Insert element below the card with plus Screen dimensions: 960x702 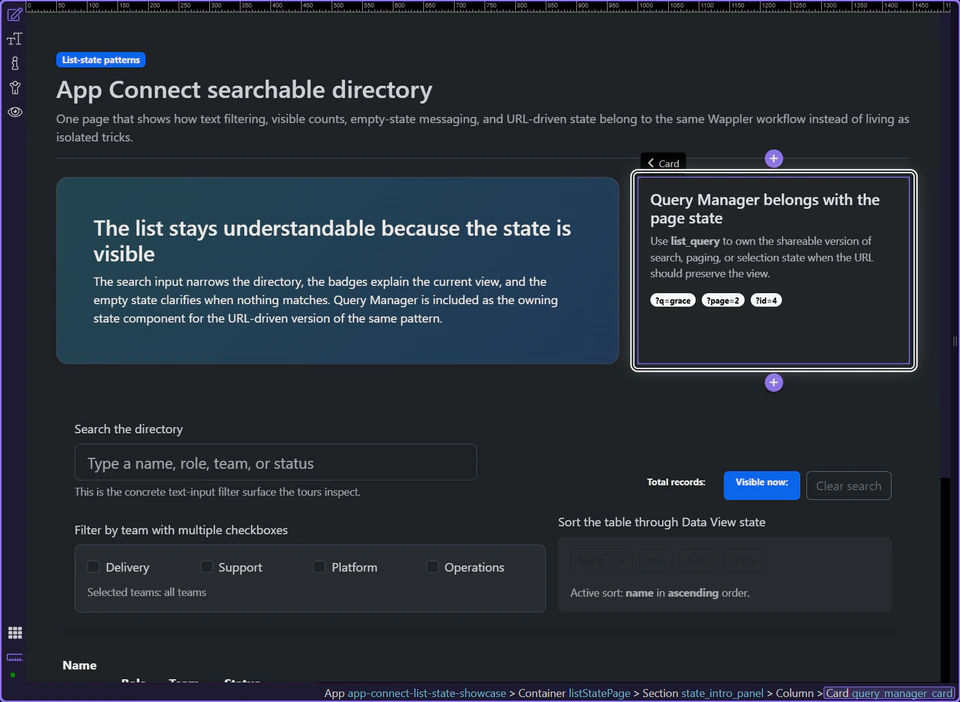coord(774,383)
